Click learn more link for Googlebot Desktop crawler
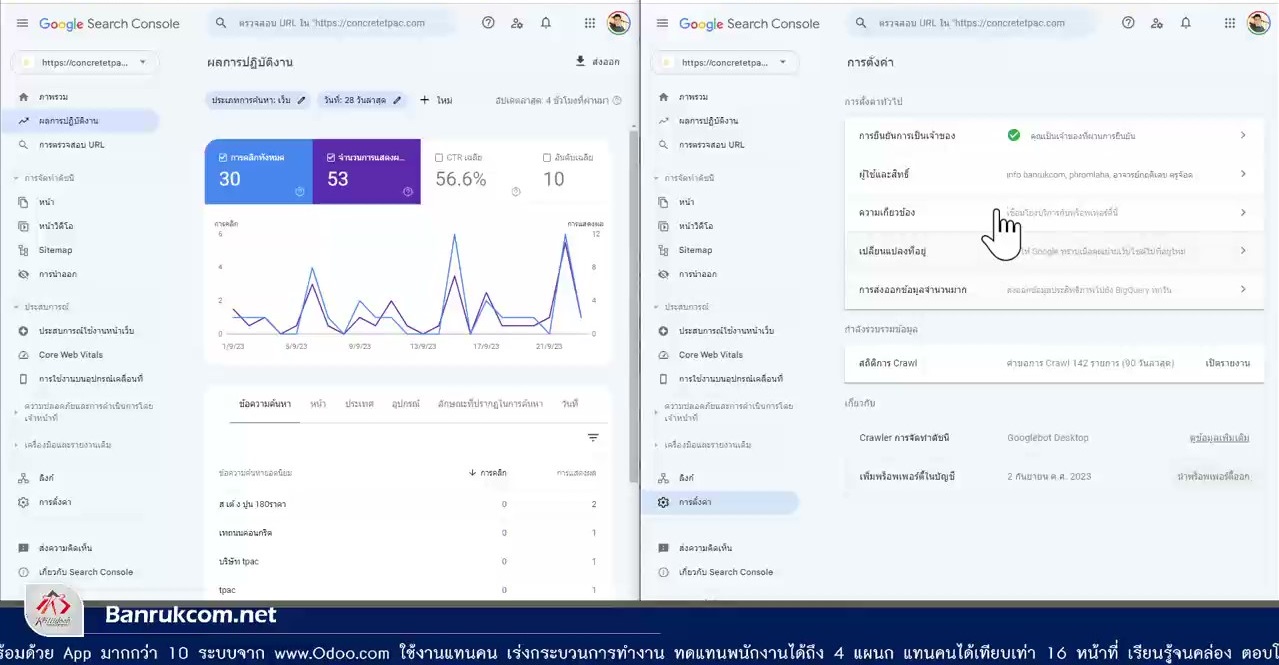 pos(1219,438)
